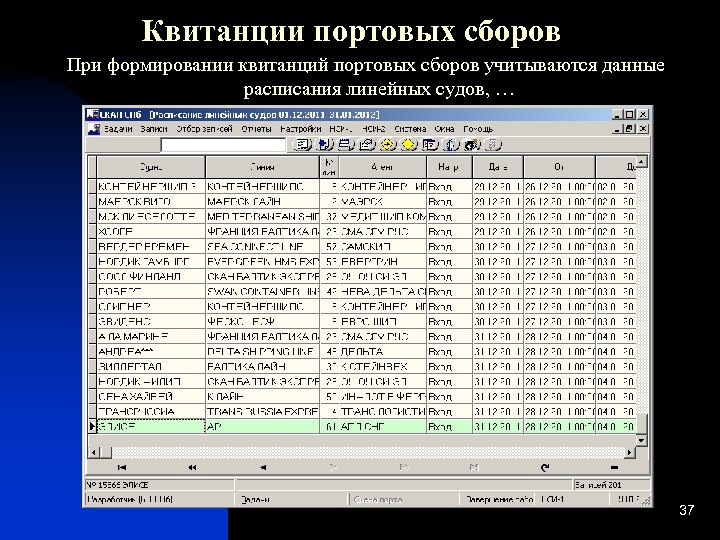Click the toolbar icon with dark-header form window
The height and width of the screenshot is (540, 720).
click(430, 145)
